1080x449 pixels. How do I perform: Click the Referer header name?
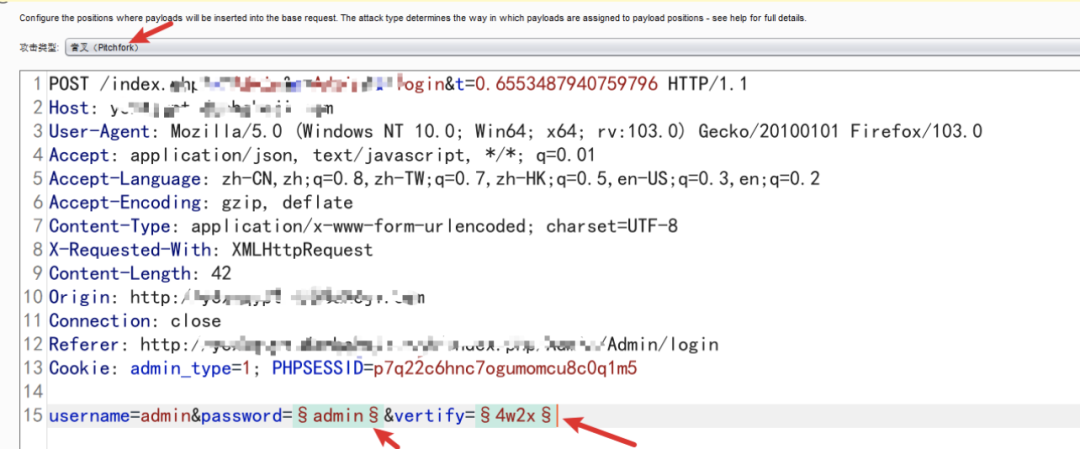click(85, 344)
